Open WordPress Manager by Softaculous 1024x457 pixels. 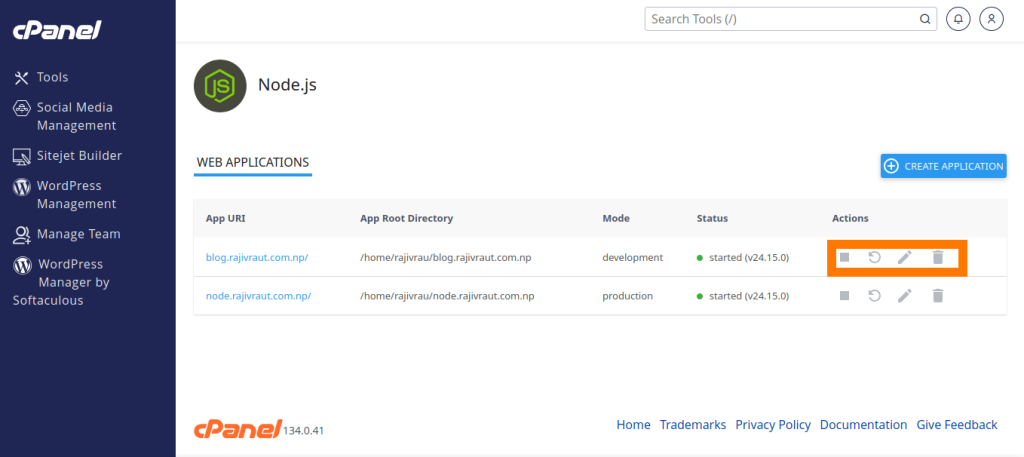[62, 282]
